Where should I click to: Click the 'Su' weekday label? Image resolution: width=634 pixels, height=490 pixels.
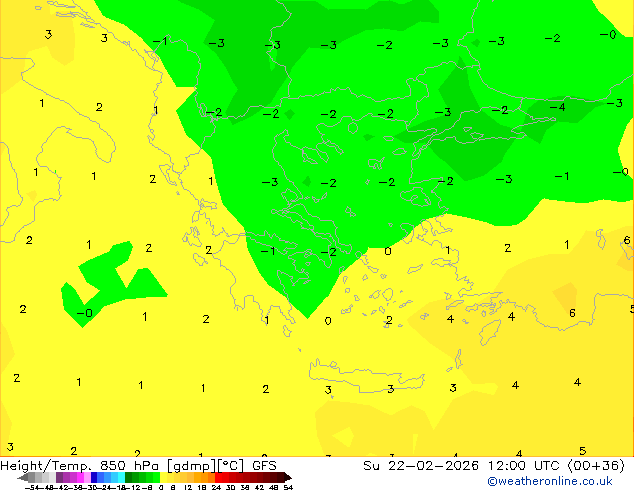371,466
